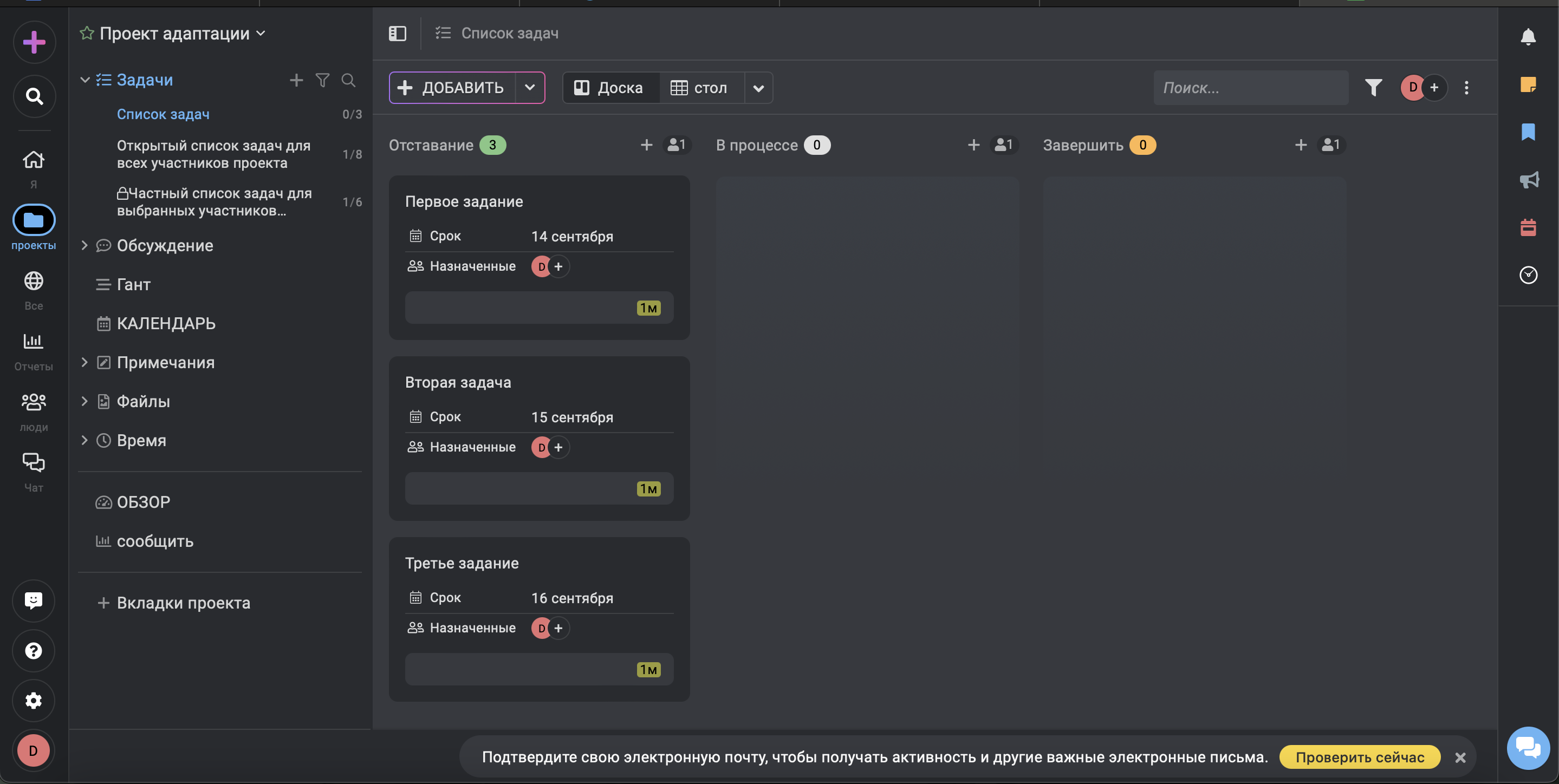
Task: Open the КАЛЕНДАРЬ tab
Action: [x=165, y=324]
